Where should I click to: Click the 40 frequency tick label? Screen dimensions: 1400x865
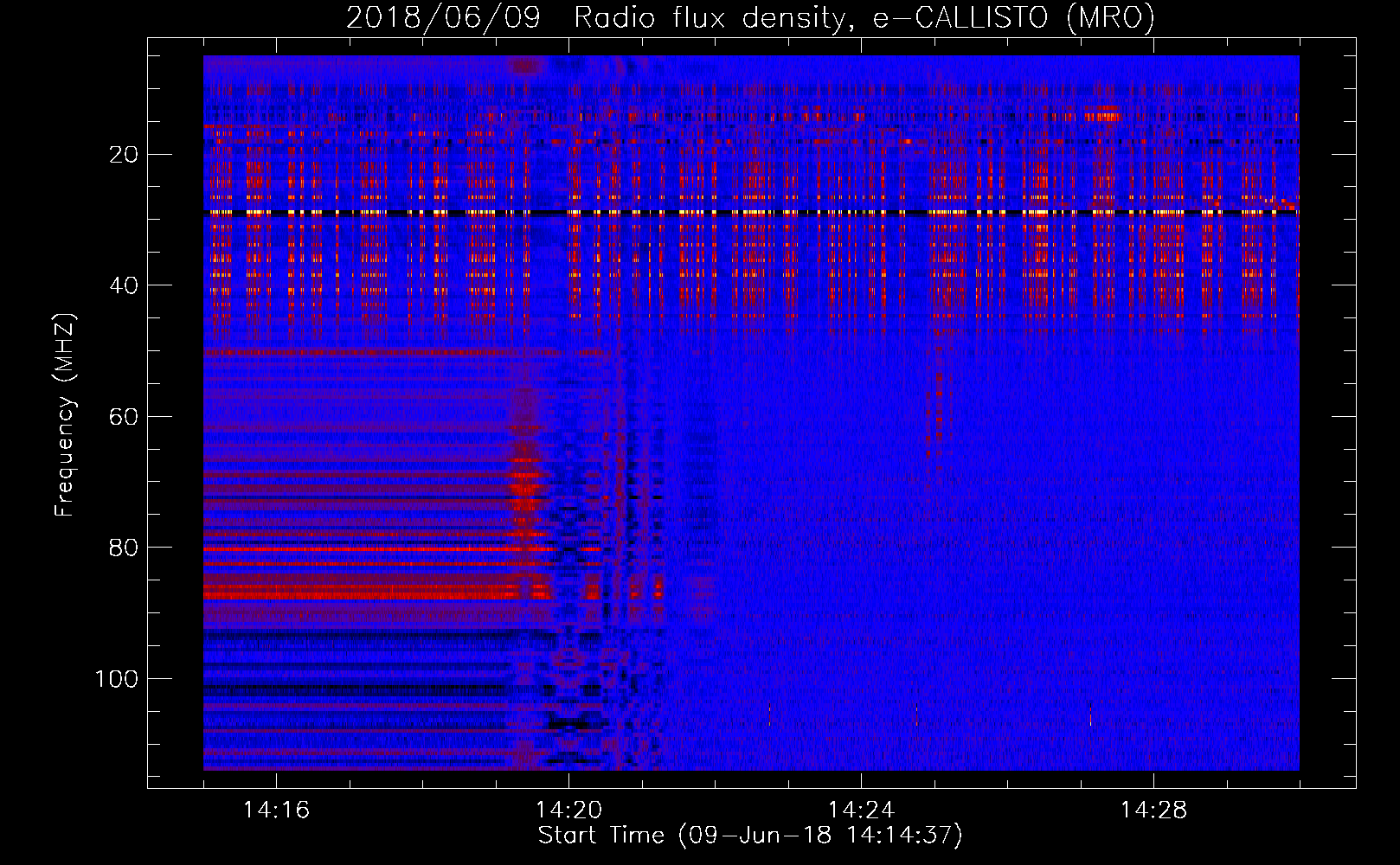(x=124, y=285)
